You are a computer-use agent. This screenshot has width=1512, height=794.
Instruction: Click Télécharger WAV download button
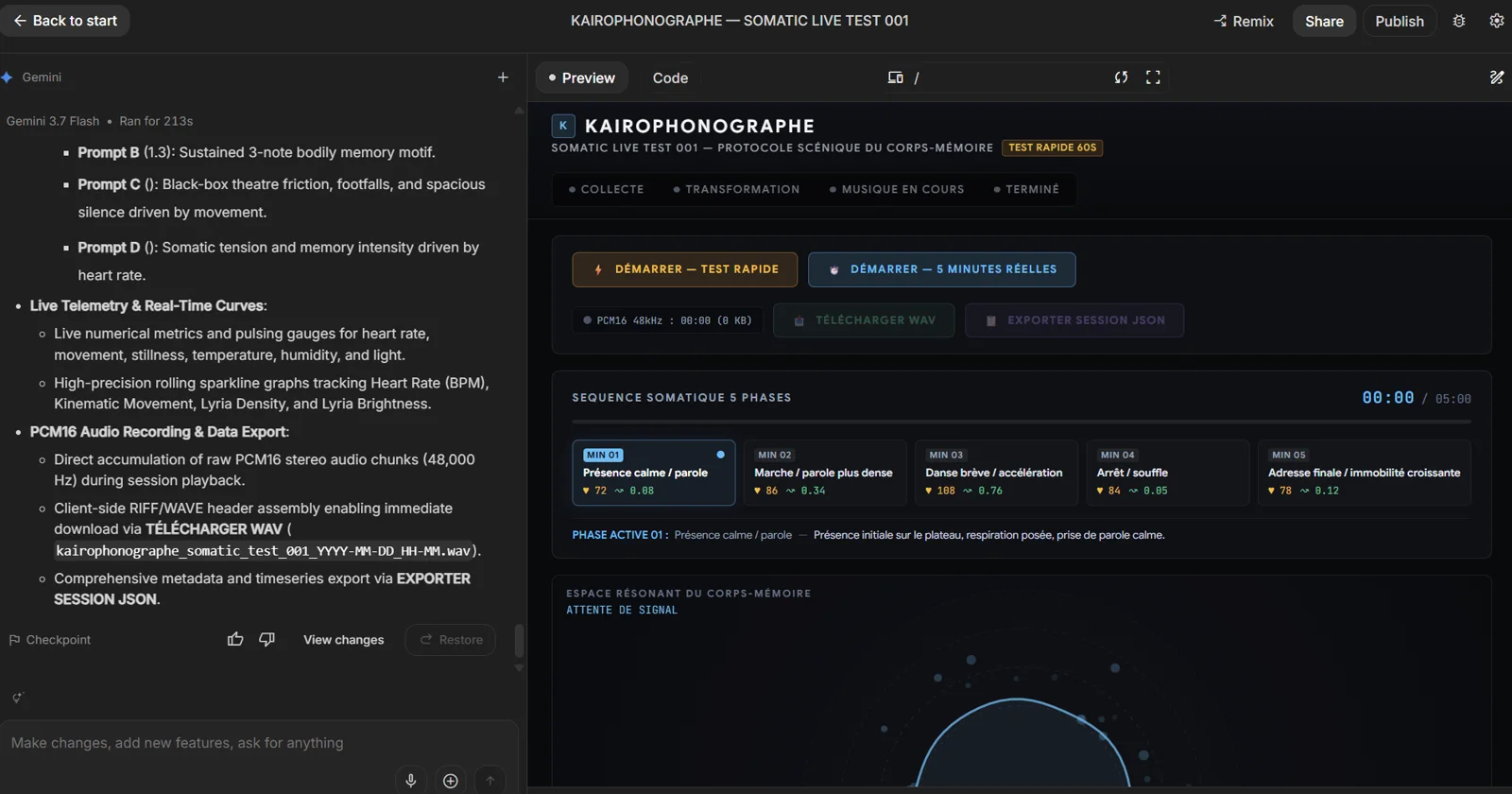864,320
